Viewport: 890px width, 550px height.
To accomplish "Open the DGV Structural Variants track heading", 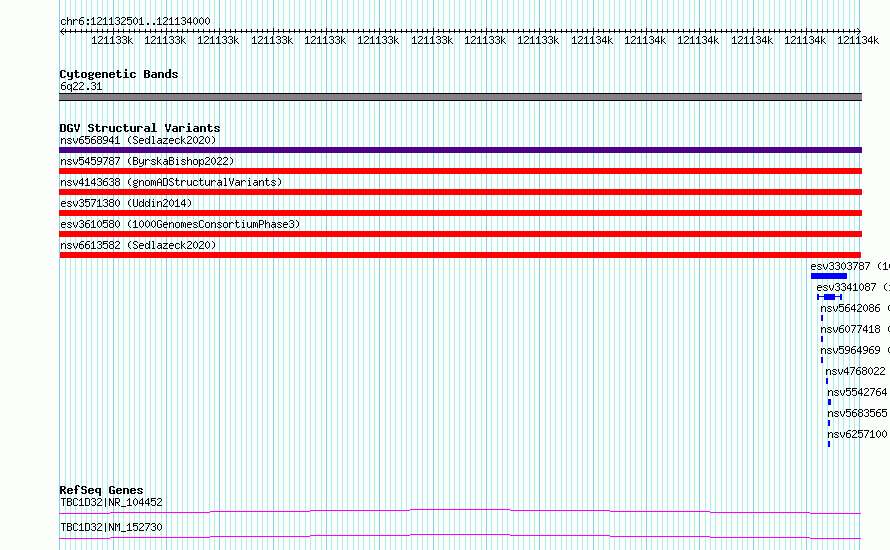I will click(140, 128).
